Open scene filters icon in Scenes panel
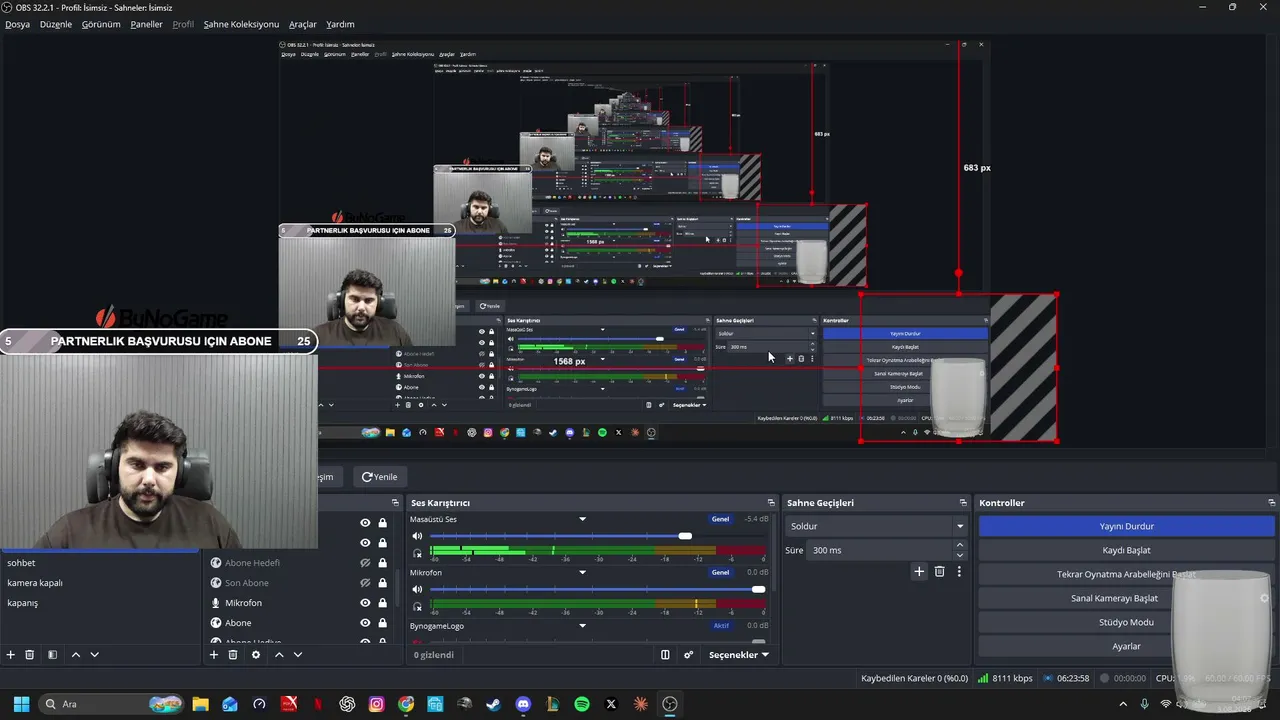1280x720 pixels. 52,655
